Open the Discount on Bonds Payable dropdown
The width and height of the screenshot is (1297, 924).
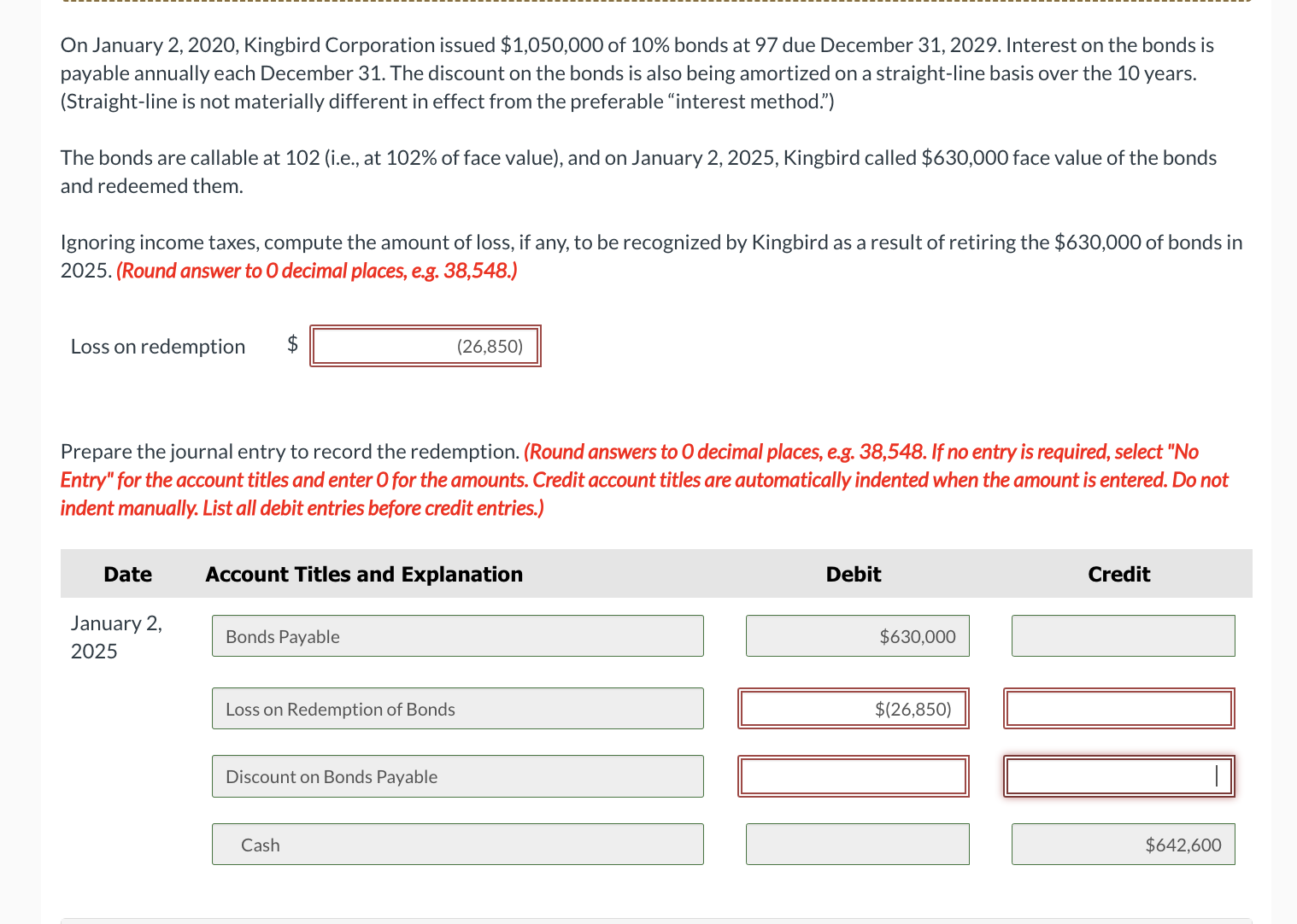coord(457,776)
